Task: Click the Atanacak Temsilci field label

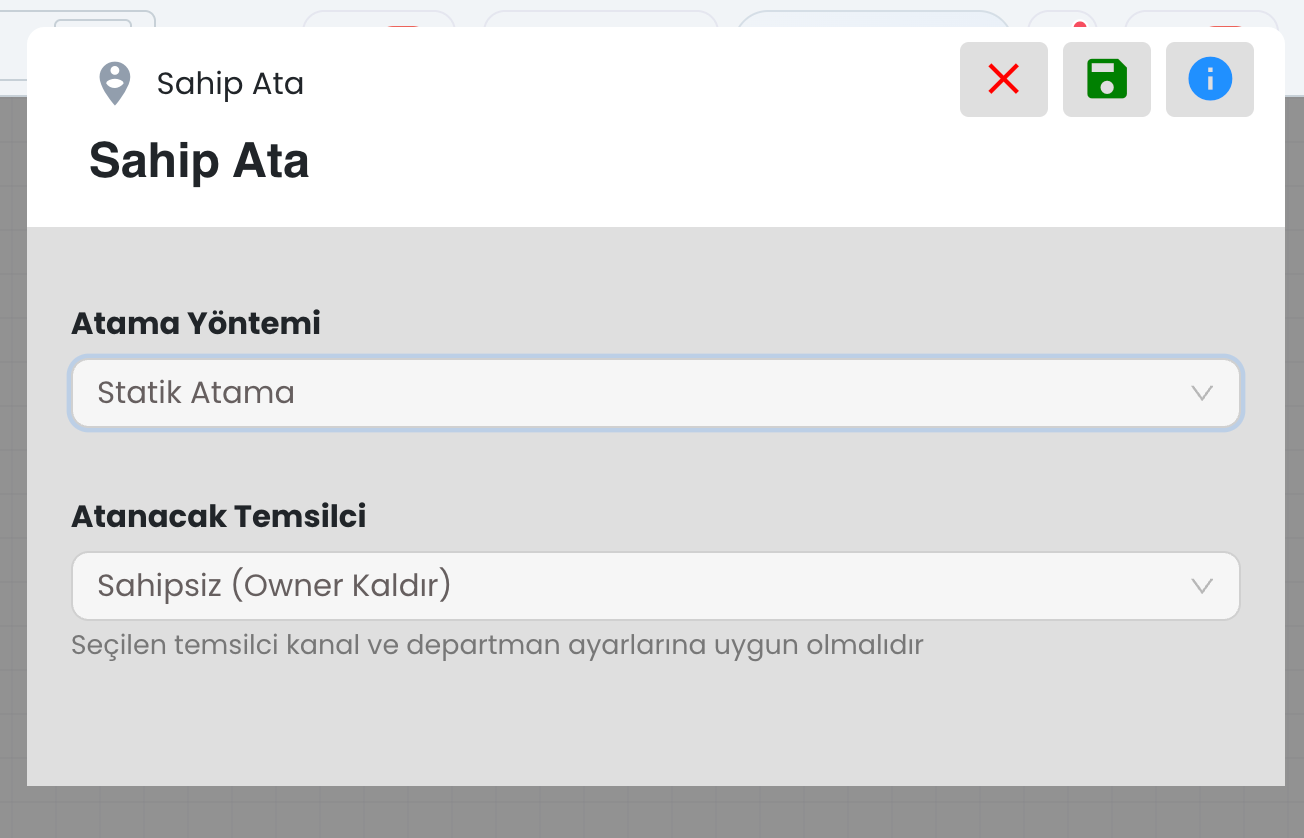Action: pos(219,517)
